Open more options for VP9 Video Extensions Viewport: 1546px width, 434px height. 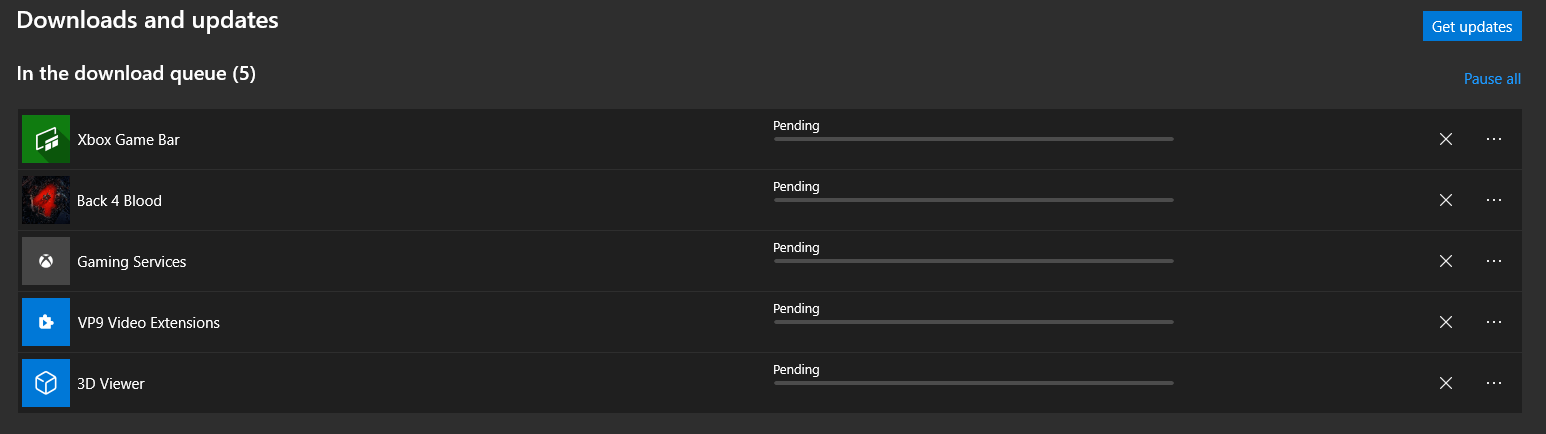pyautogui.click(x=1494, y=322)
